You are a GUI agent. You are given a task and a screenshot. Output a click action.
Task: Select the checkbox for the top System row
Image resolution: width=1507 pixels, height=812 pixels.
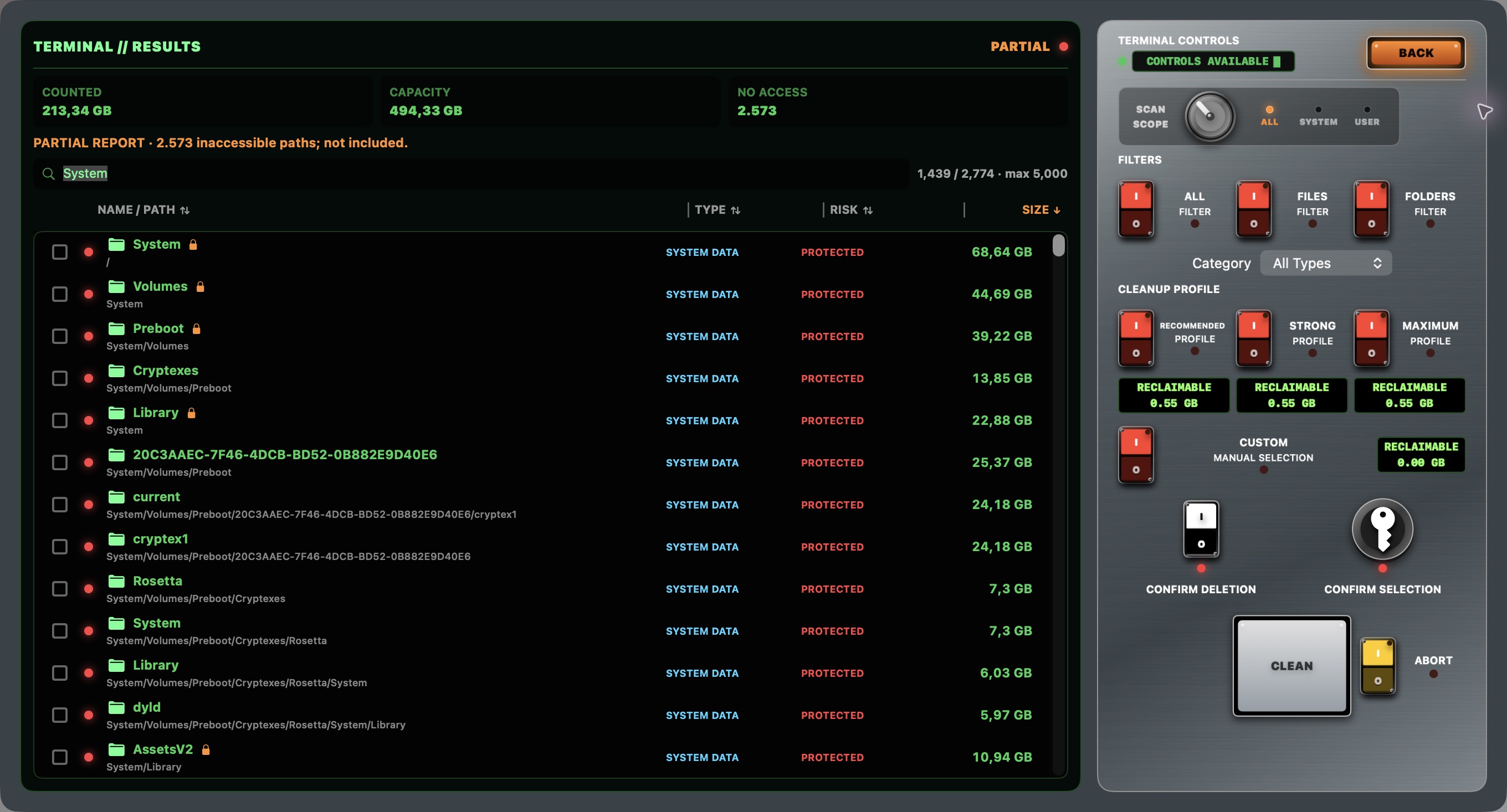[x=60, y=252]
